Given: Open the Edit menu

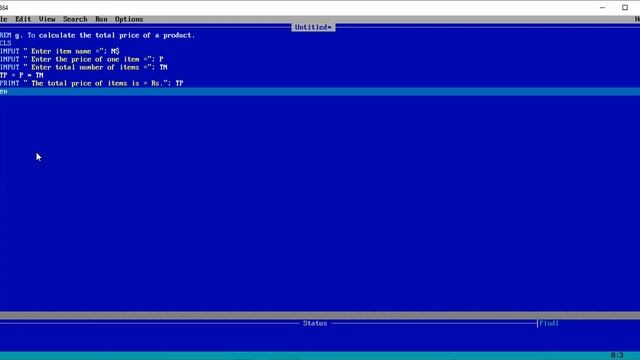Looking at the screenshot, I should 23,19.
